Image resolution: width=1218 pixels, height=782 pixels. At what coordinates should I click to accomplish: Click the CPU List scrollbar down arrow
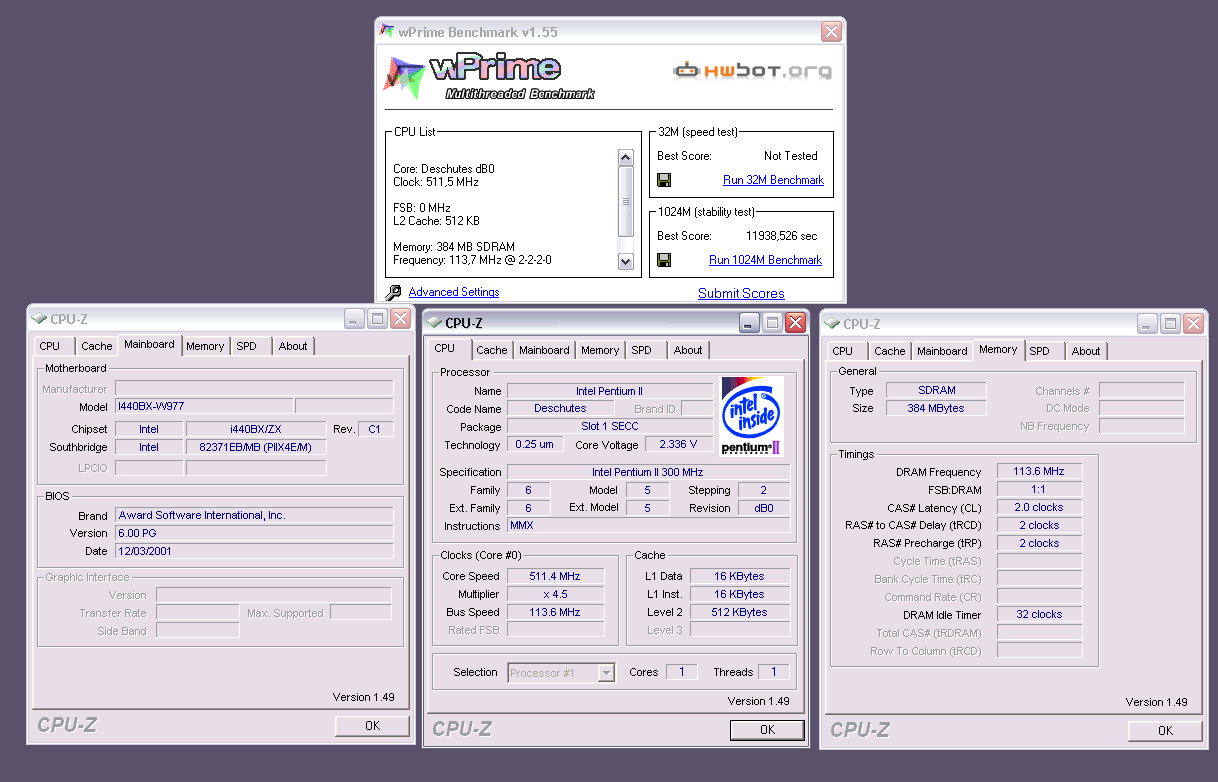pyautogui.click(x=626, y=262)
